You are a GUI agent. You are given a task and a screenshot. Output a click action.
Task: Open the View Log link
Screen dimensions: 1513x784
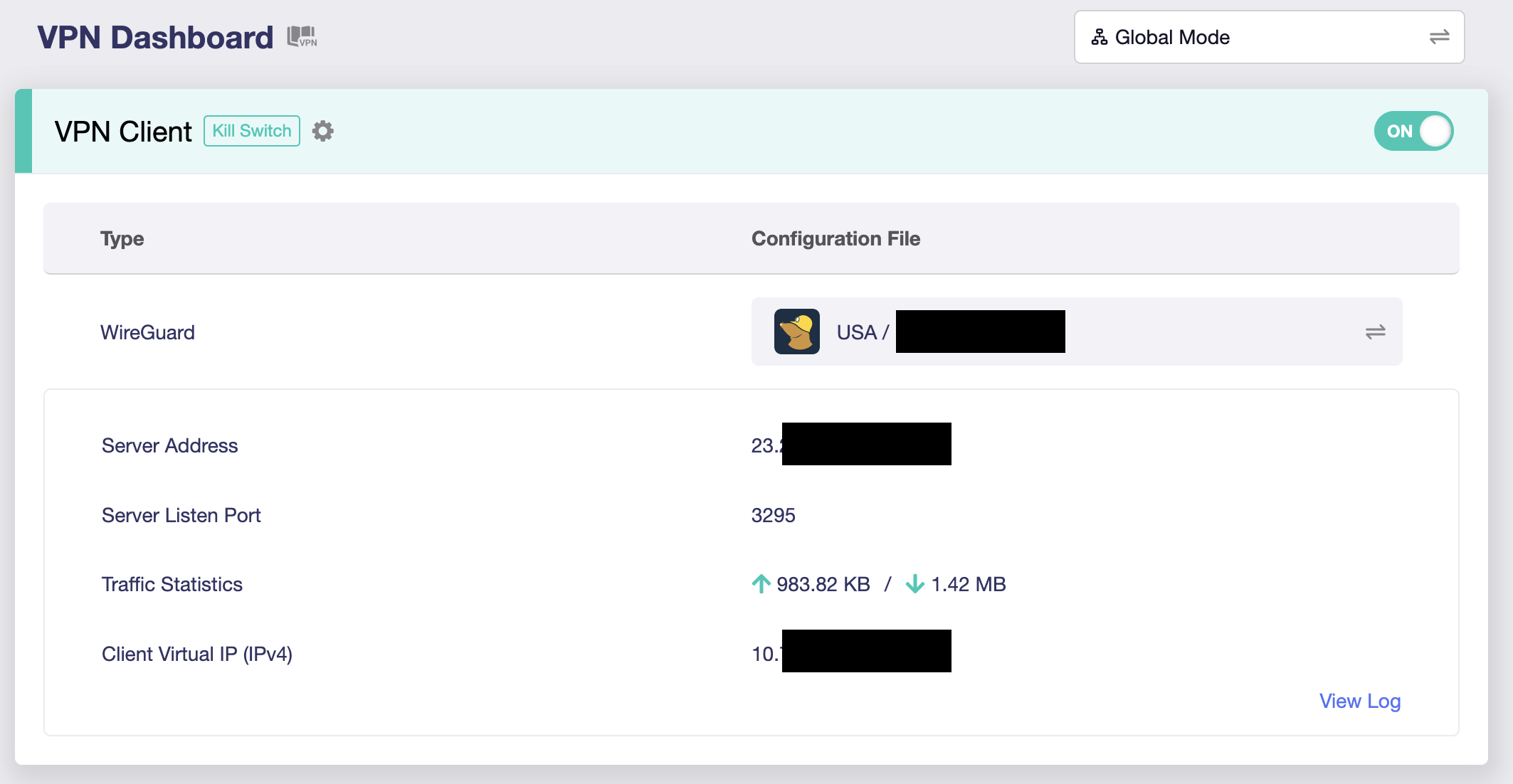click(1359, 701)
